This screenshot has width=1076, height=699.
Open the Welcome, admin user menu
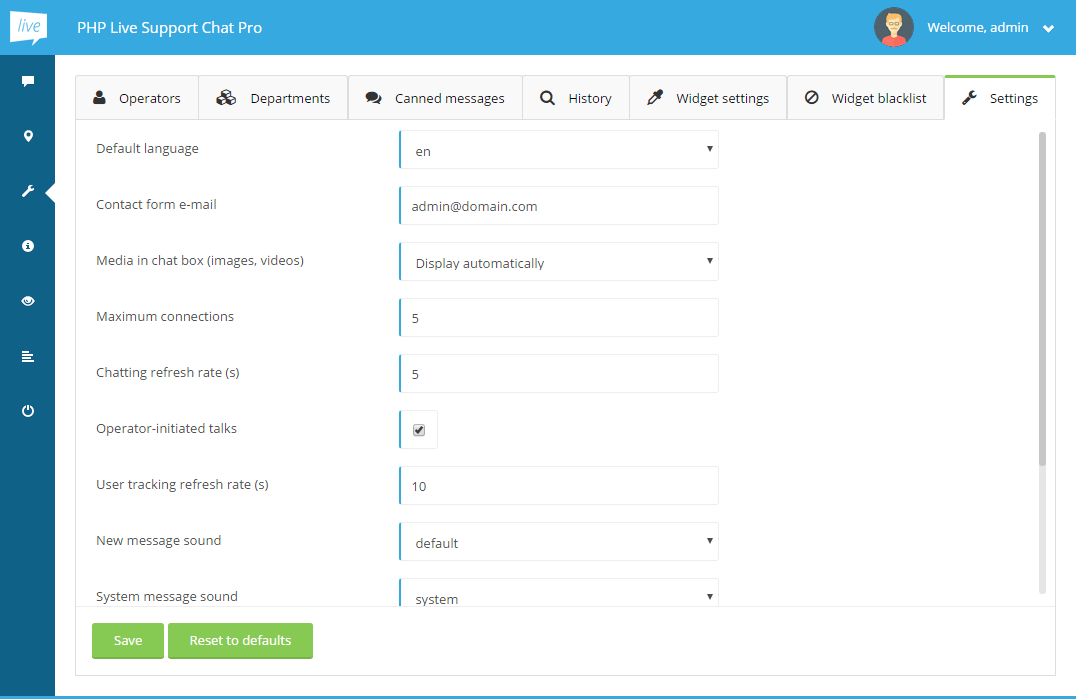[989, 28]
